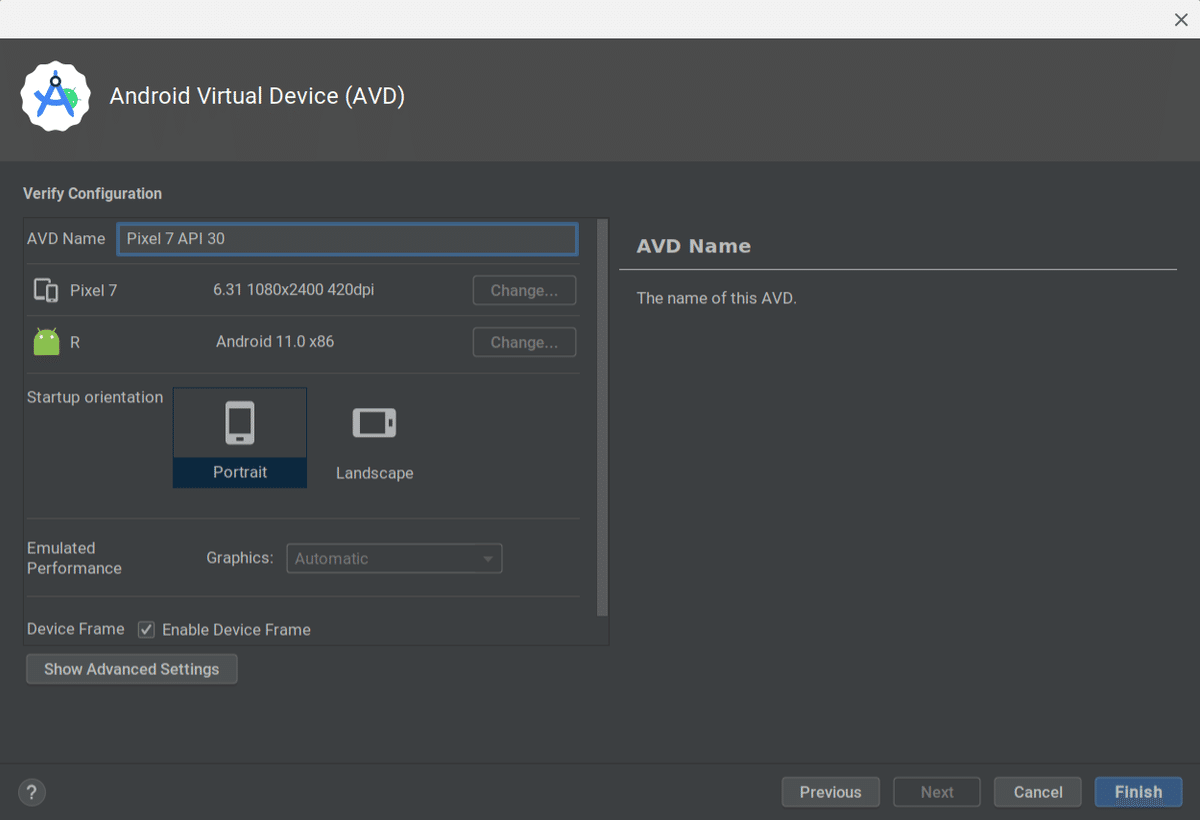
Task: Go back with the Previous button
Action: click(x=830, y=792)
